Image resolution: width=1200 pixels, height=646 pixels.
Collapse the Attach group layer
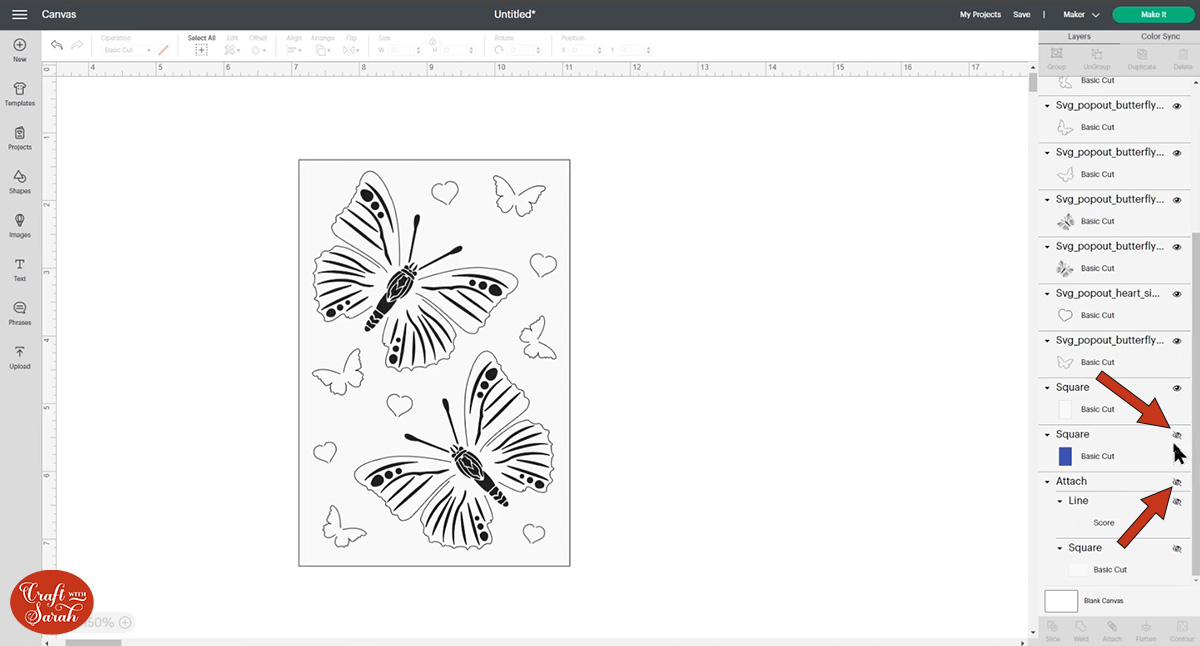(x=1047, y=482)
